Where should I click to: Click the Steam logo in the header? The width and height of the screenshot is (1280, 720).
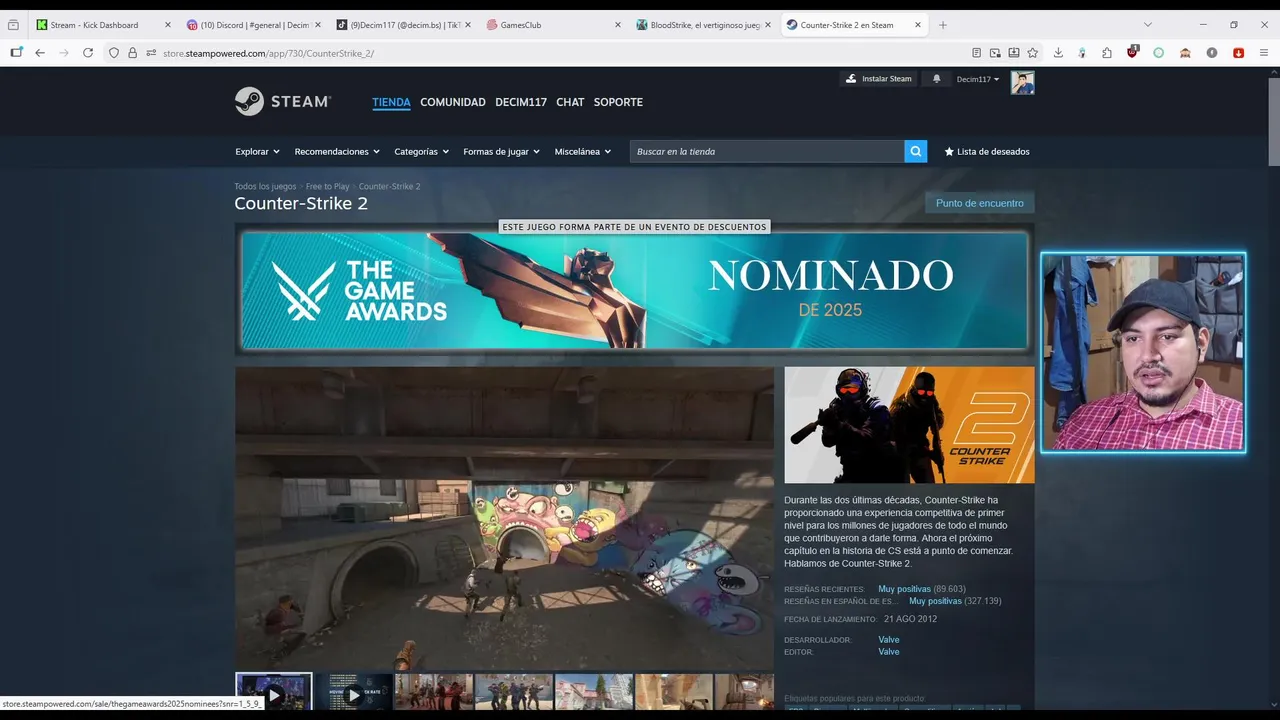[282, 101]
